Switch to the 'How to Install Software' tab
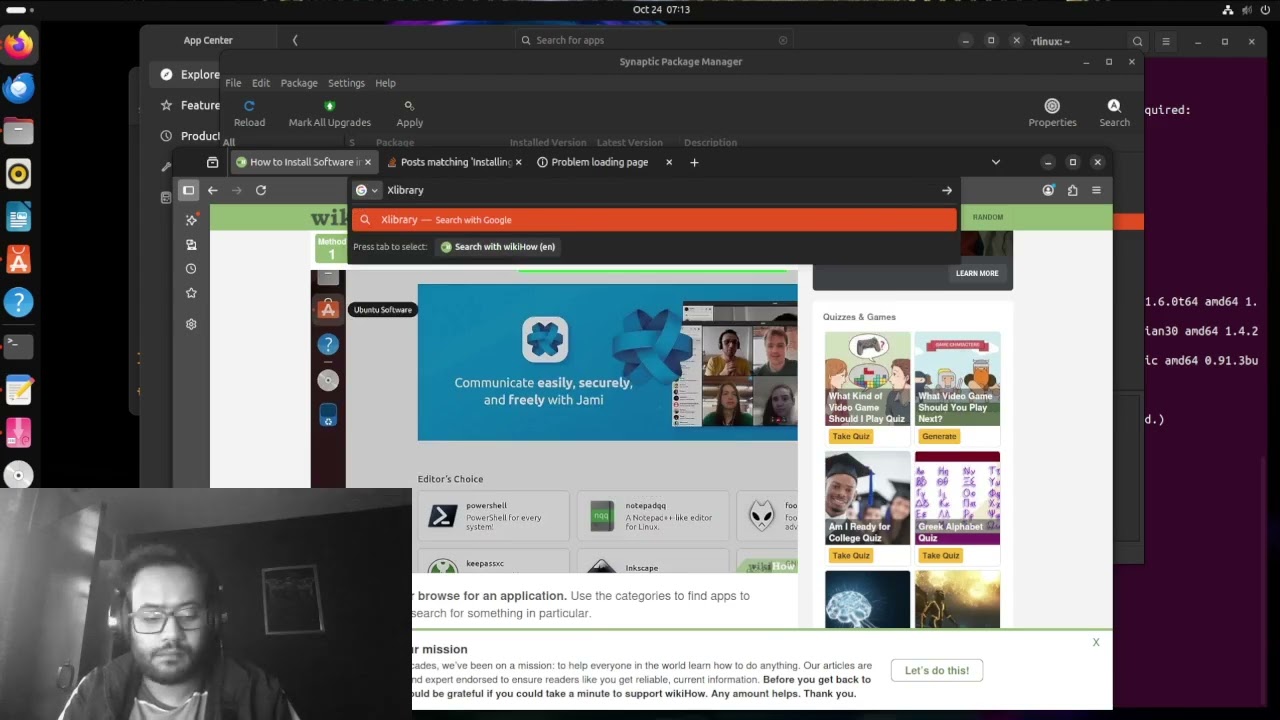The width and height of the screenshot is (1280, 720). [x=303, y=162]
